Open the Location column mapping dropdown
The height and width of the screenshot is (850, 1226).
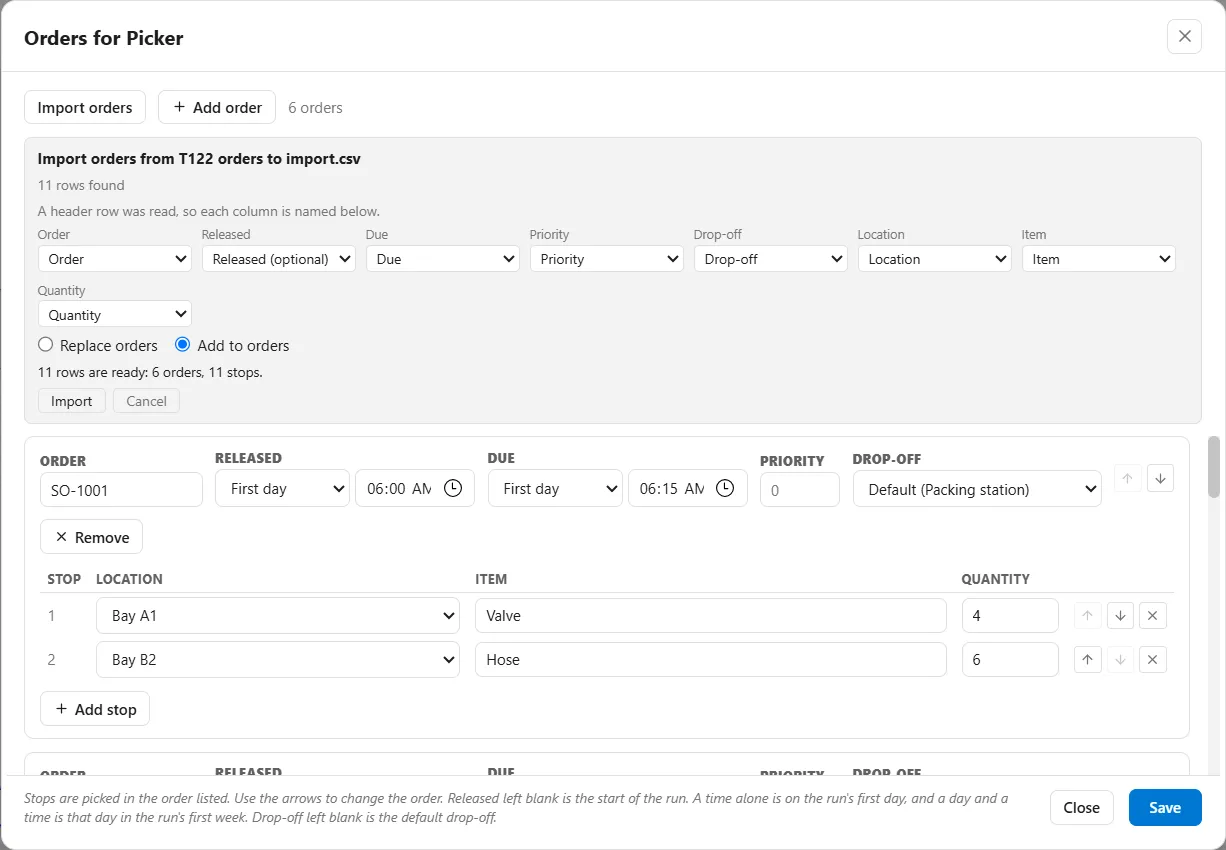coord(935,259)
